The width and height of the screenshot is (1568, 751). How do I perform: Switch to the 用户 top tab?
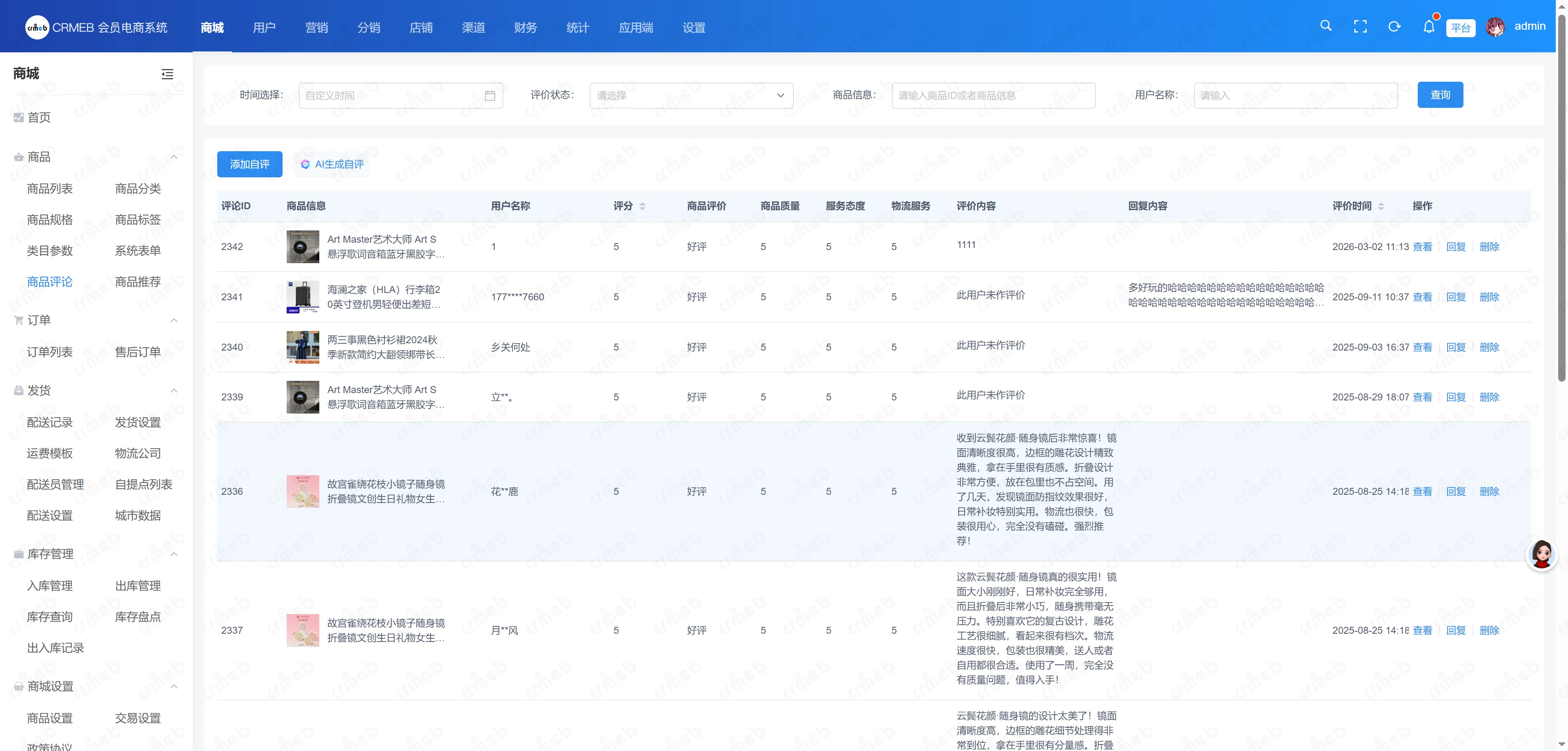click(x=264, y=27)
